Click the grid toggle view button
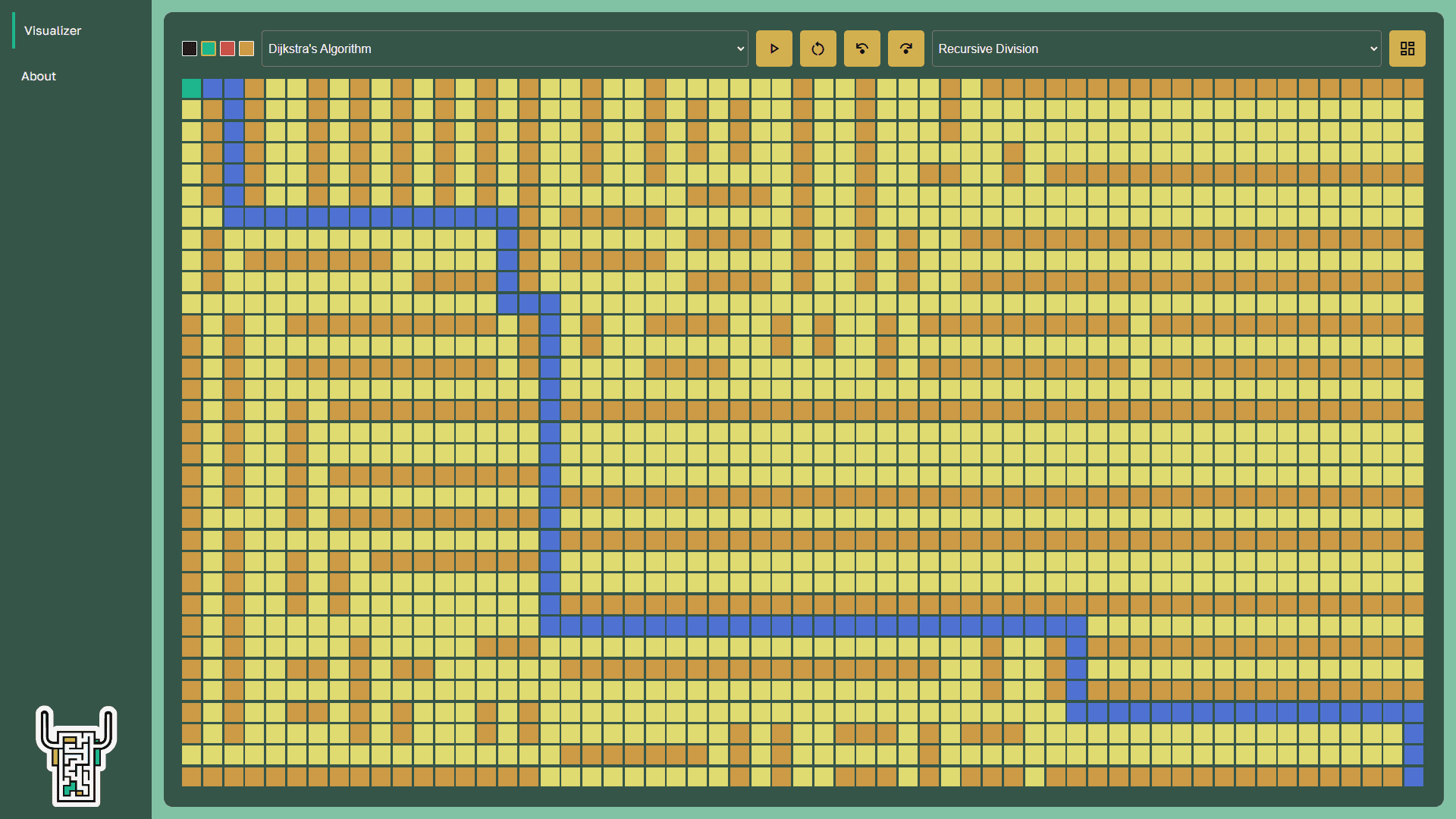This screenshot has height=819, width=1456. click(x=1407, y=48)
